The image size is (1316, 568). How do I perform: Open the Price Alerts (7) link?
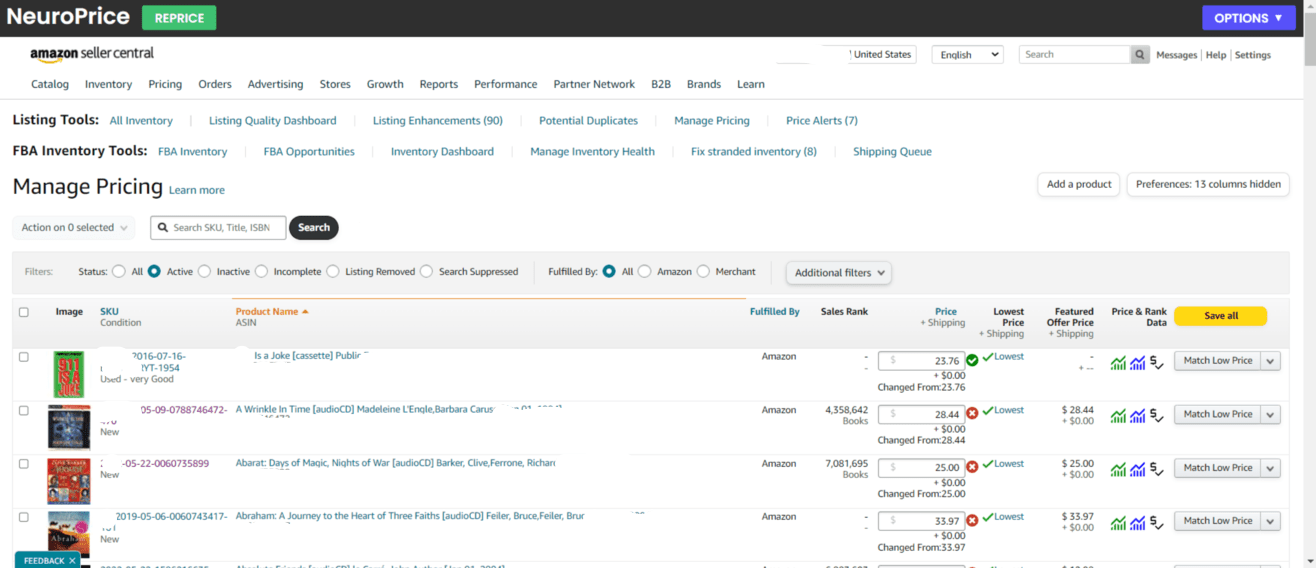pos(821,121)
